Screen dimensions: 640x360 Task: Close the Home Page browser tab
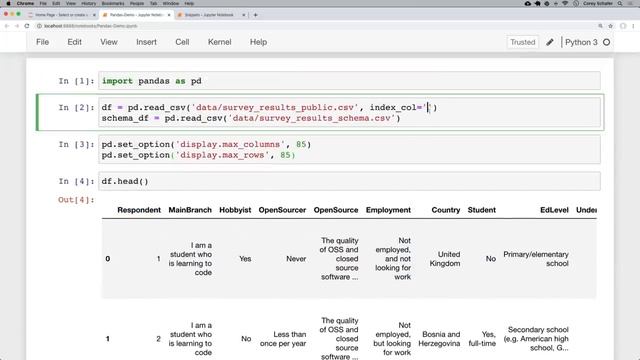tap(94, 15)
